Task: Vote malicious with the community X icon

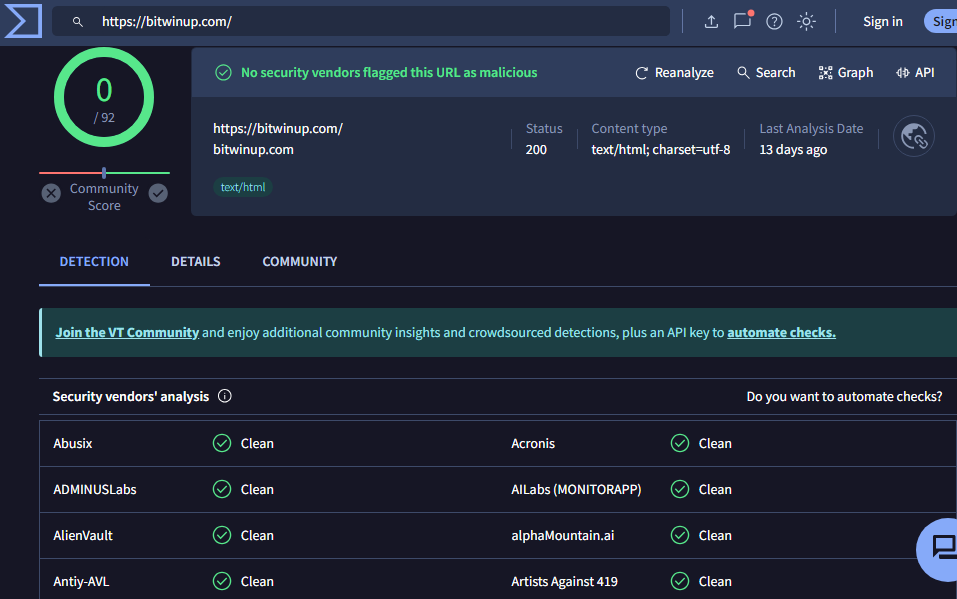Action: pos(51,194)
